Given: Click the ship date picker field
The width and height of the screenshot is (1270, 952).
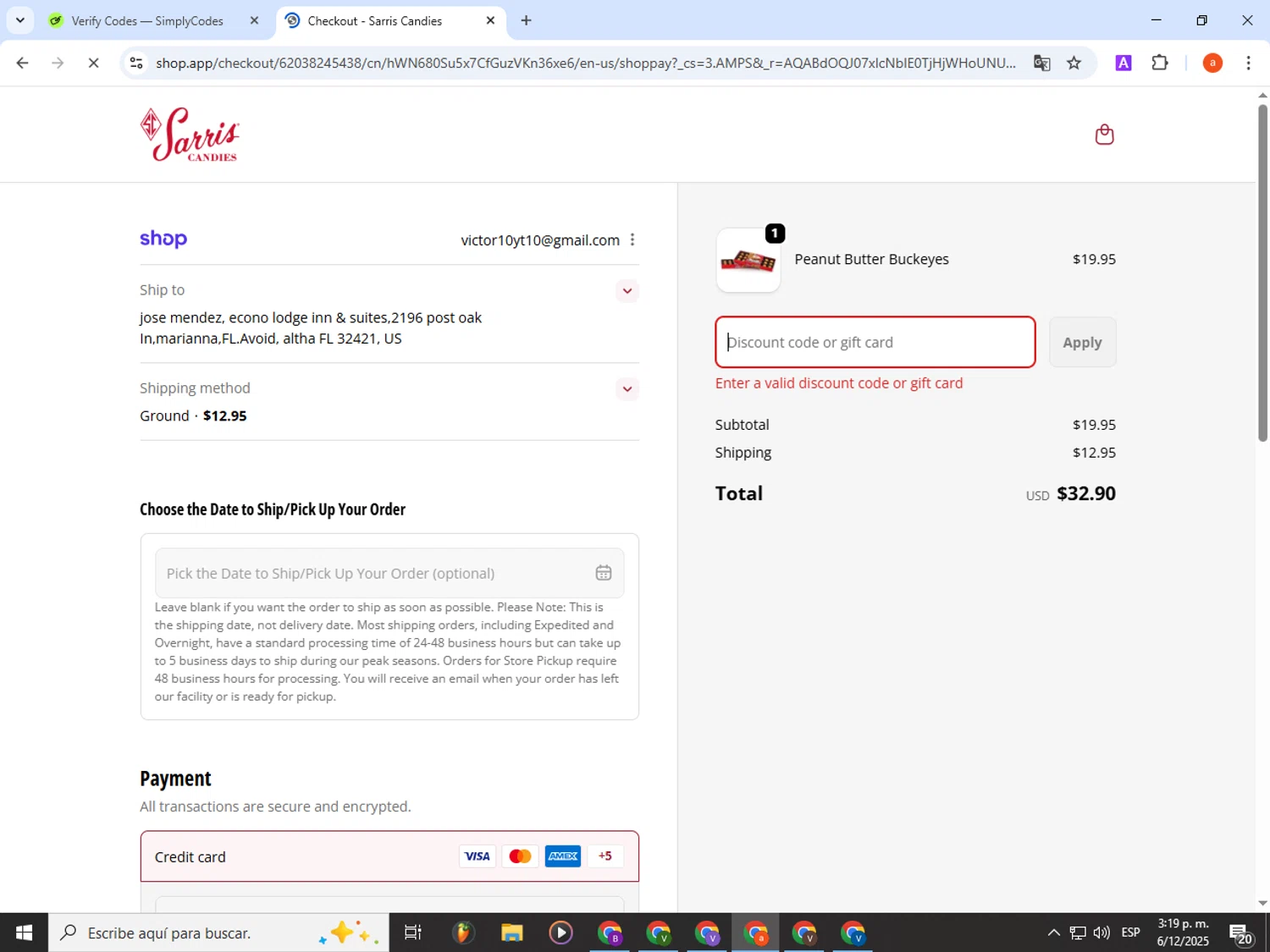Looking at the screenshot, I should [389, 573].
